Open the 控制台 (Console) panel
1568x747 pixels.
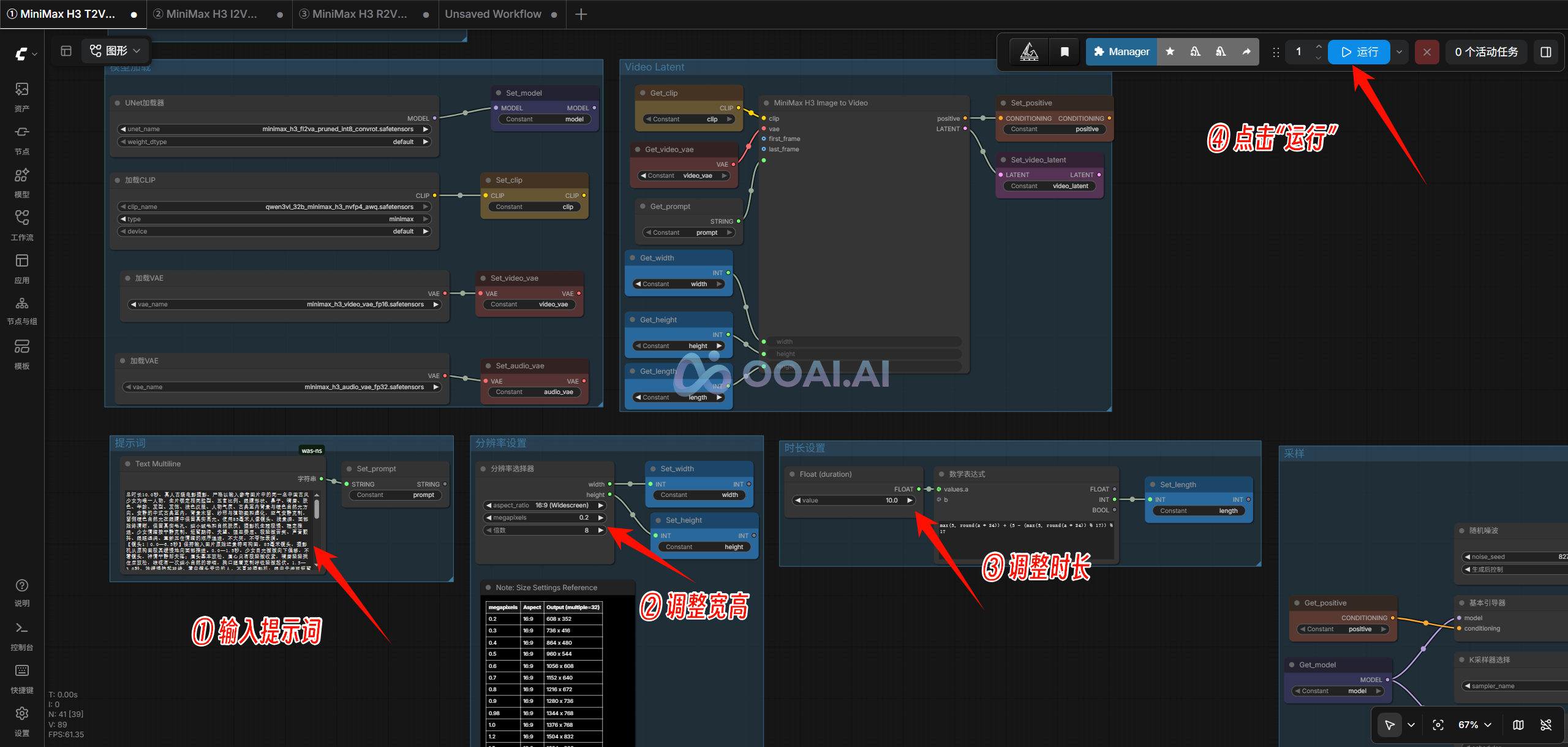22,636
